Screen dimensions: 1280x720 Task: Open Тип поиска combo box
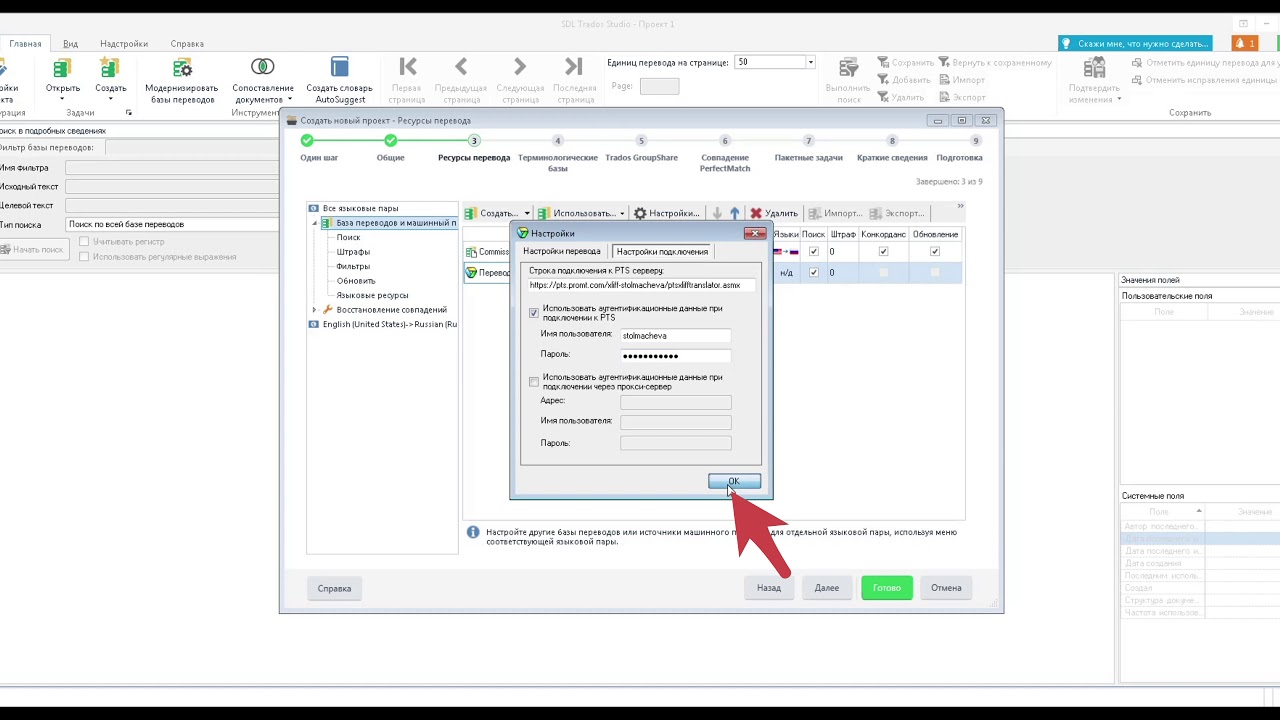172,224
